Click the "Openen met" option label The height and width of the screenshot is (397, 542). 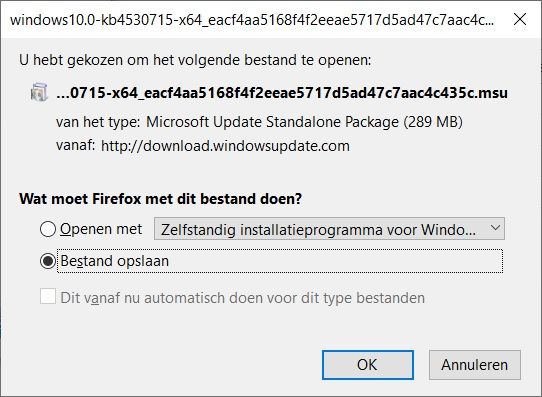(101, 229)
